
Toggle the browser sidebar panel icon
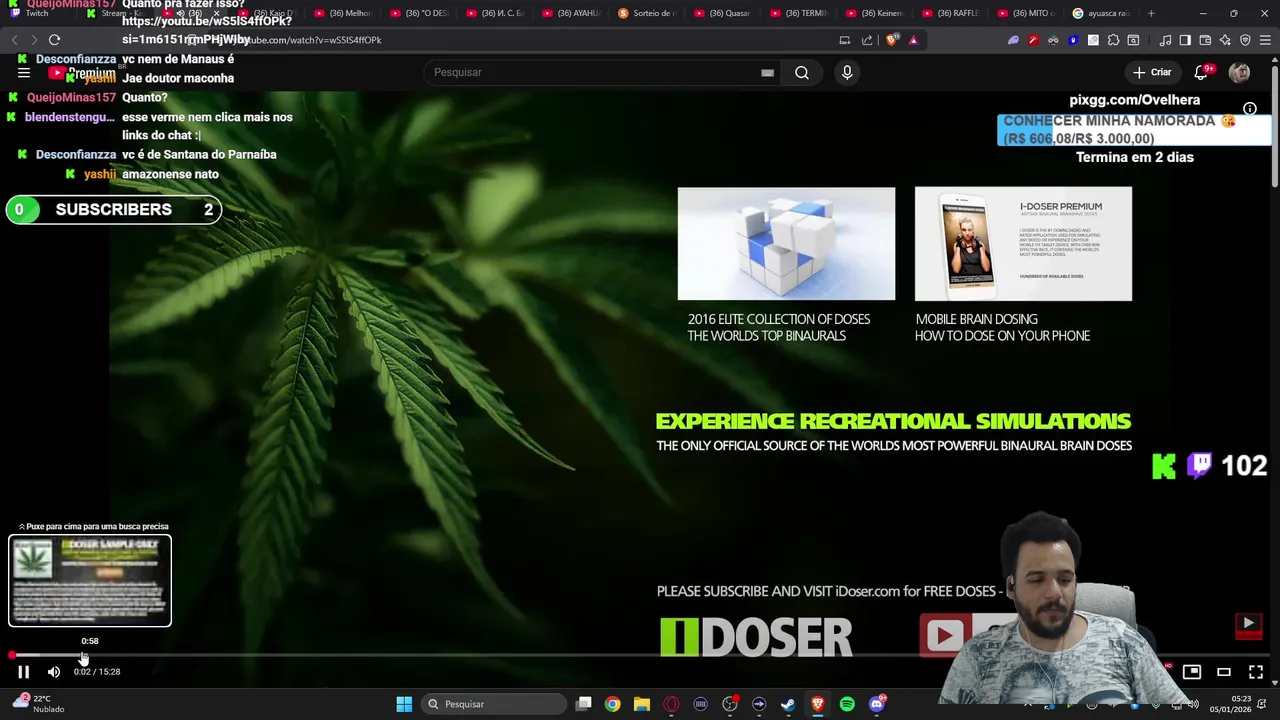(x=1185, y=40)
